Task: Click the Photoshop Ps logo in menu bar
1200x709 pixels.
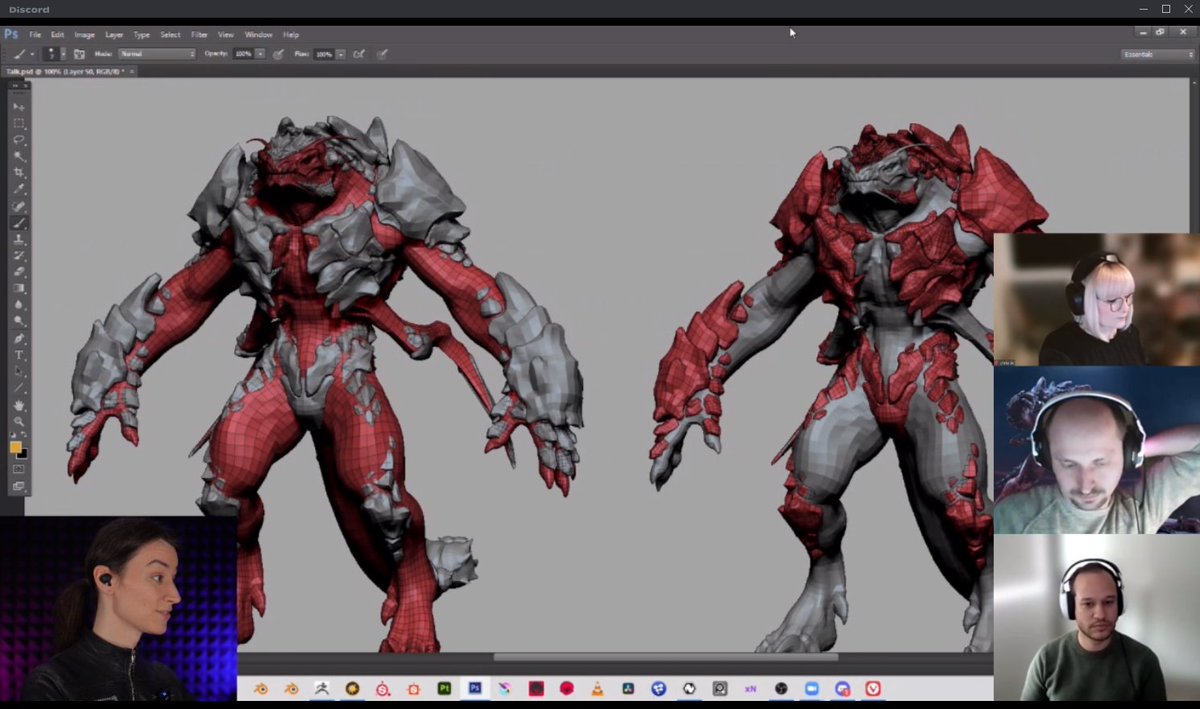Action: 11,34
